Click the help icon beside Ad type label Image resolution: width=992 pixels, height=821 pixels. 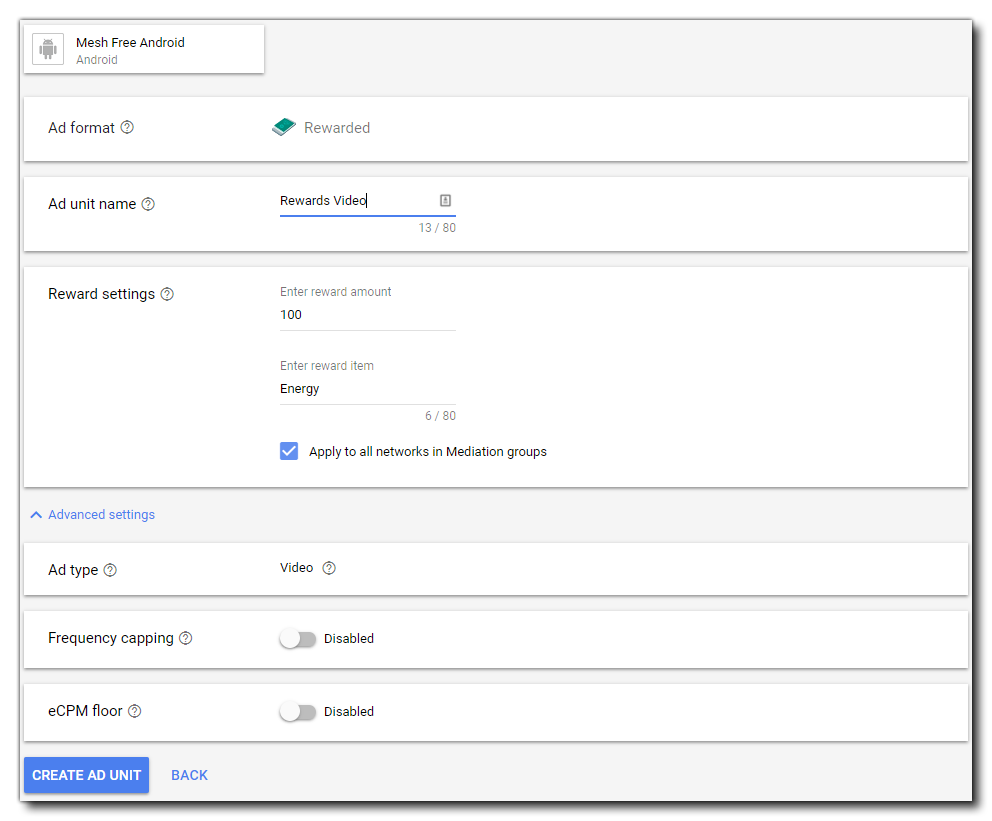[x=110, y=570]
